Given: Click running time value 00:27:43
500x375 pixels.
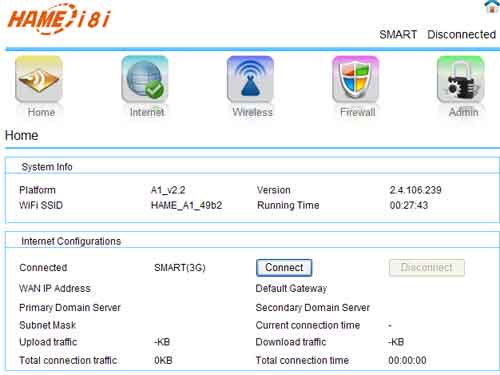Looking at the screenshot, I should (x=409, y=205).
